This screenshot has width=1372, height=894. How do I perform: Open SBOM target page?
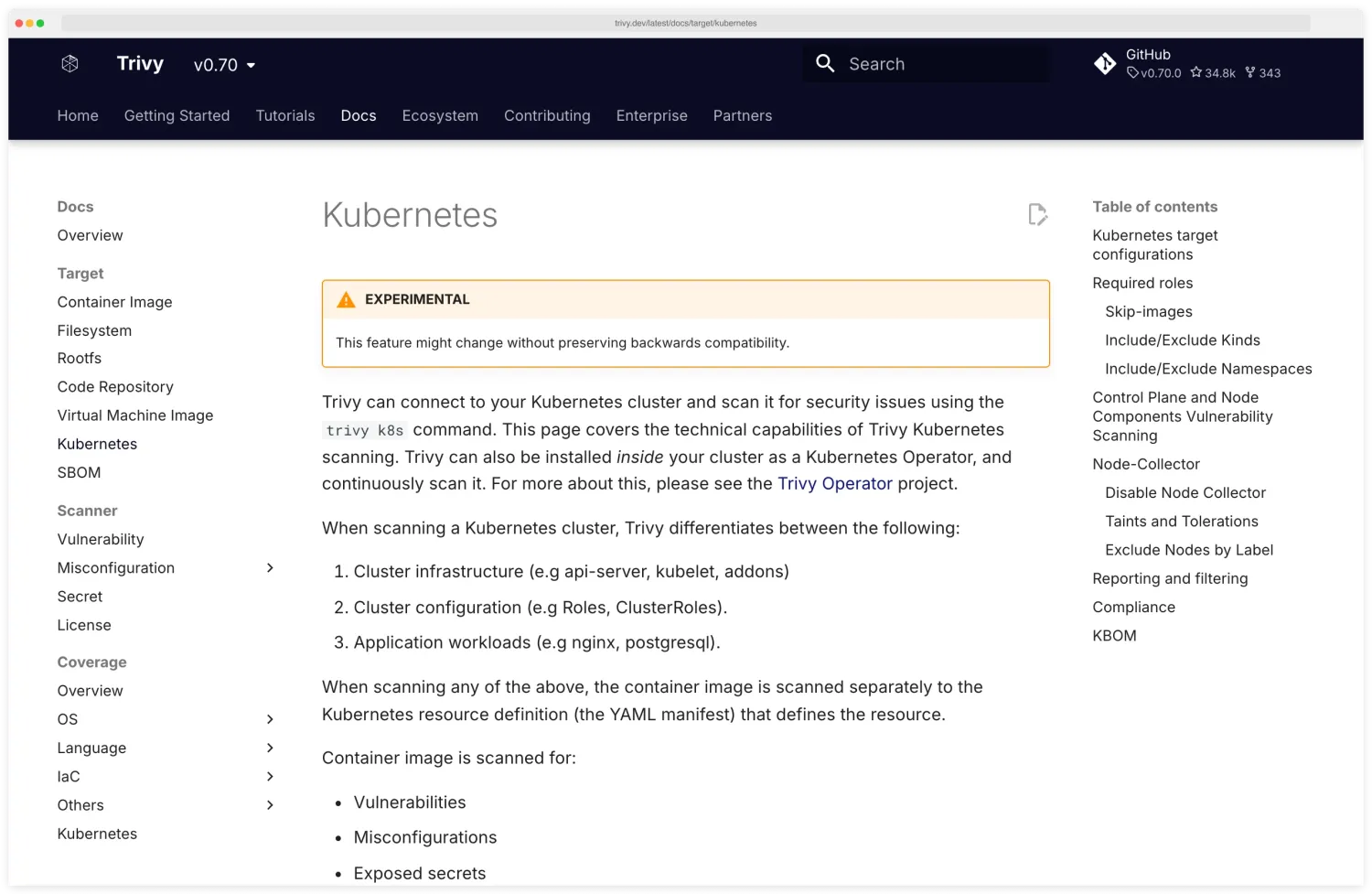pos(79,472)
